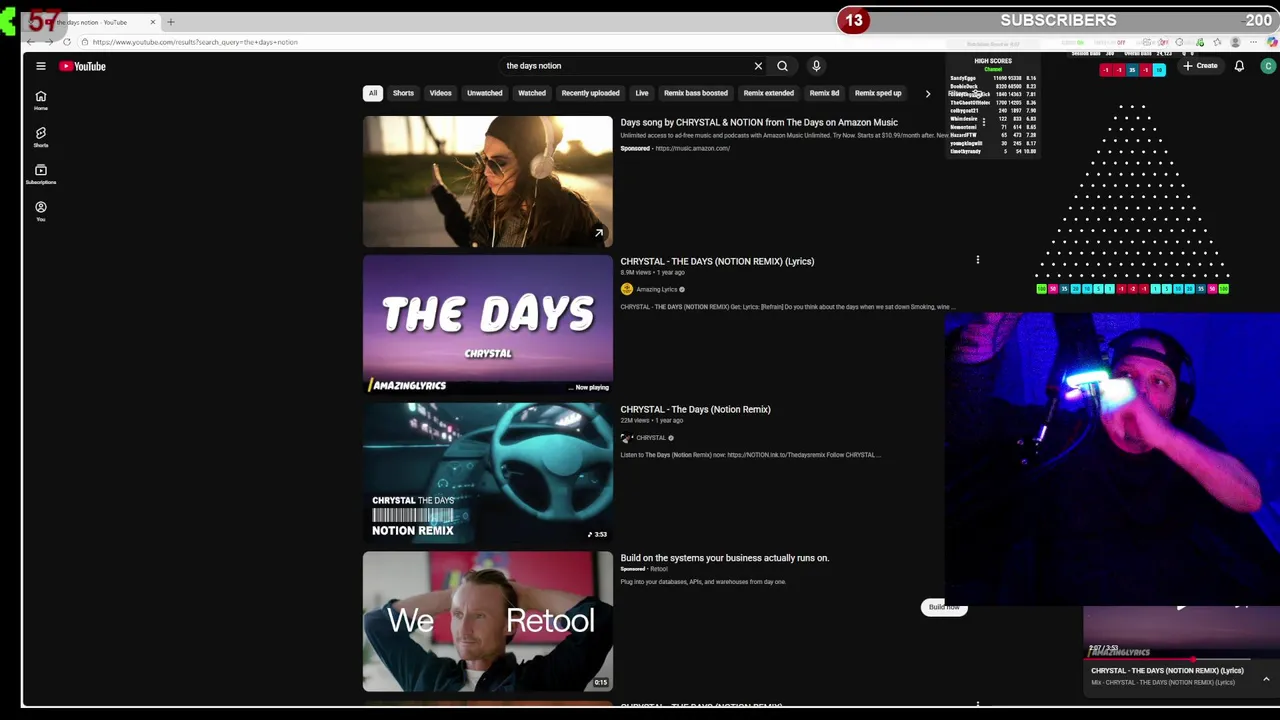1280x720 pixels.
Task: Open the account avatar menu
Action: coord(1268,66)
